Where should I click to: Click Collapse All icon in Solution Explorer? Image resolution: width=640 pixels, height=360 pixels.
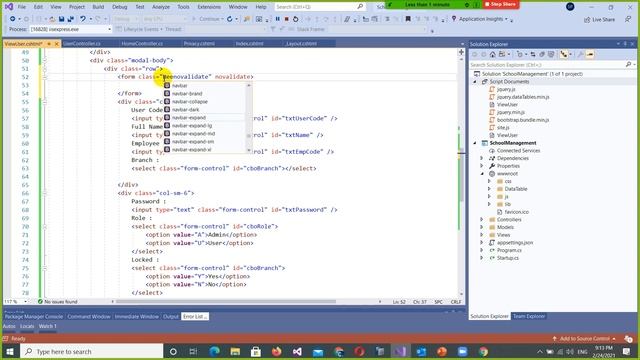tap(542, 54)
